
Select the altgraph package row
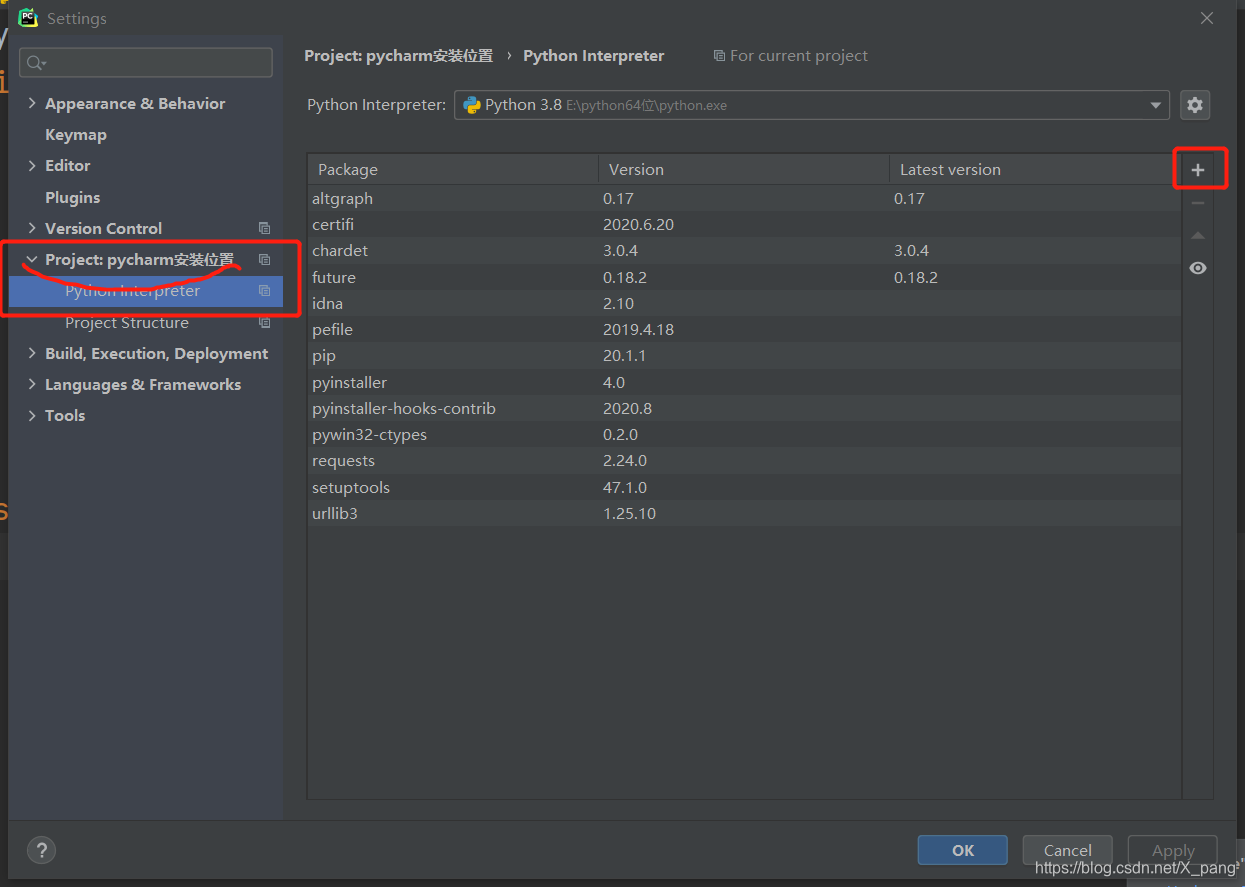(744, 198)
